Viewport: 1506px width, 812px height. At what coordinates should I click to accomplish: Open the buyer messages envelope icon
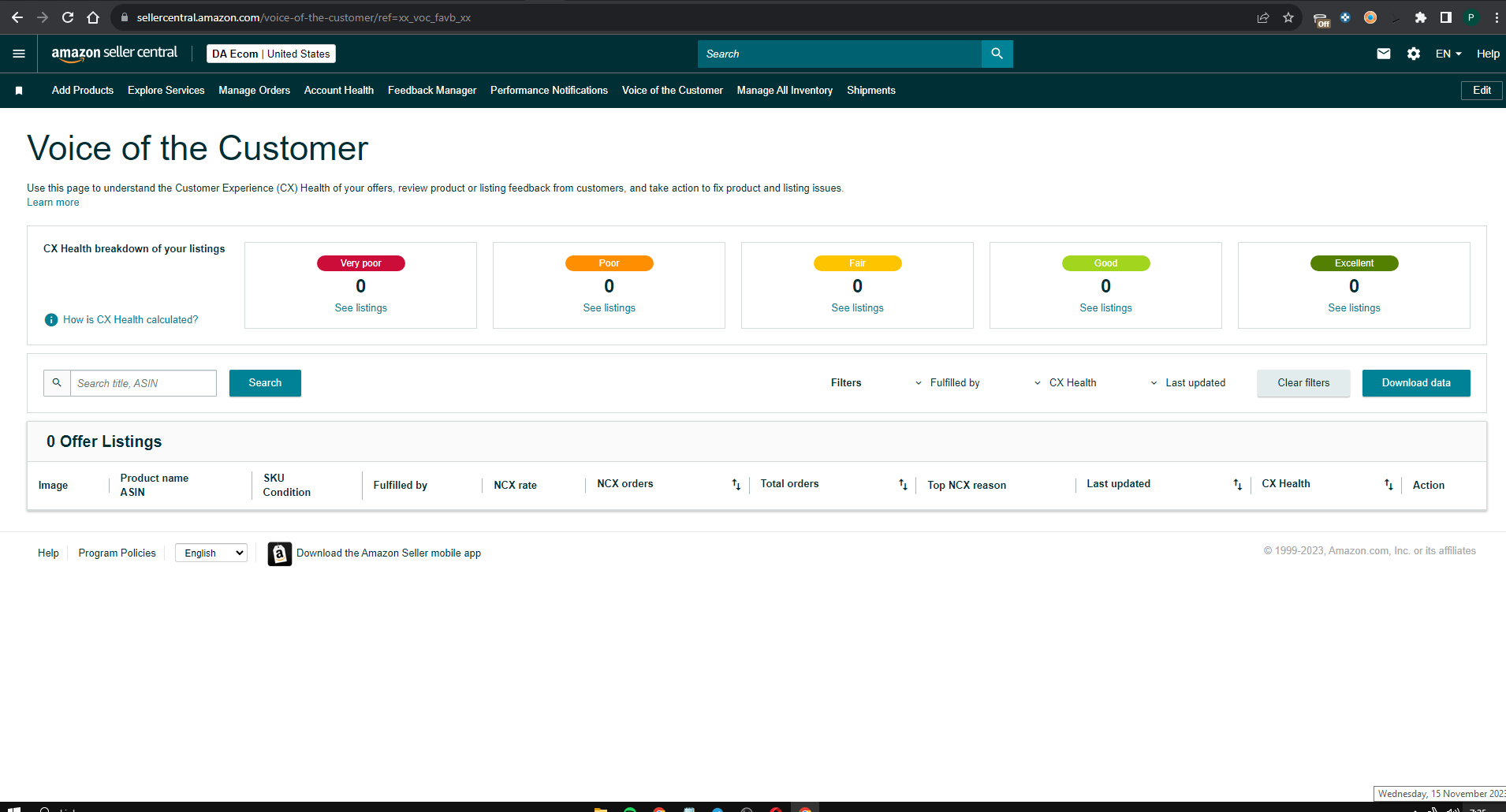click(x=1384, y=54)
